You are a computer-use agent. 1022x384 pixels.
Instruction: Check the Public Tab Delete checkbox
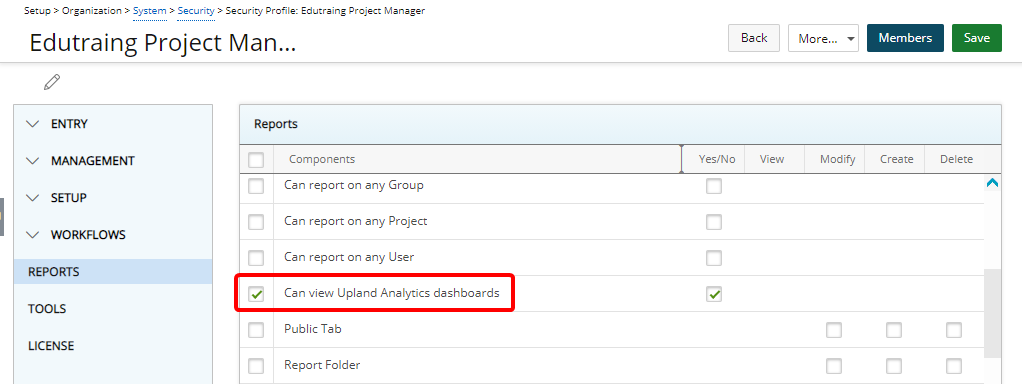point(954,331)
